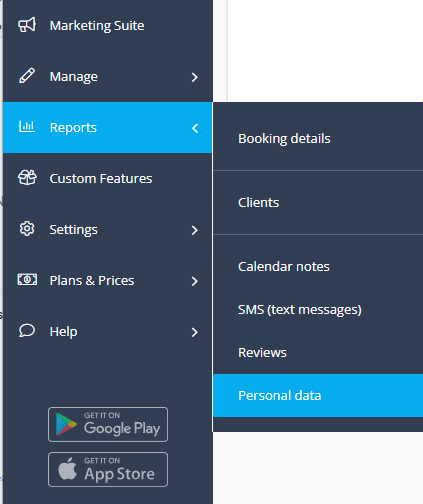This screenshot has height=504, width=423.
Task: Click the Apple logo on App Store badge
Action: point(67,469)
